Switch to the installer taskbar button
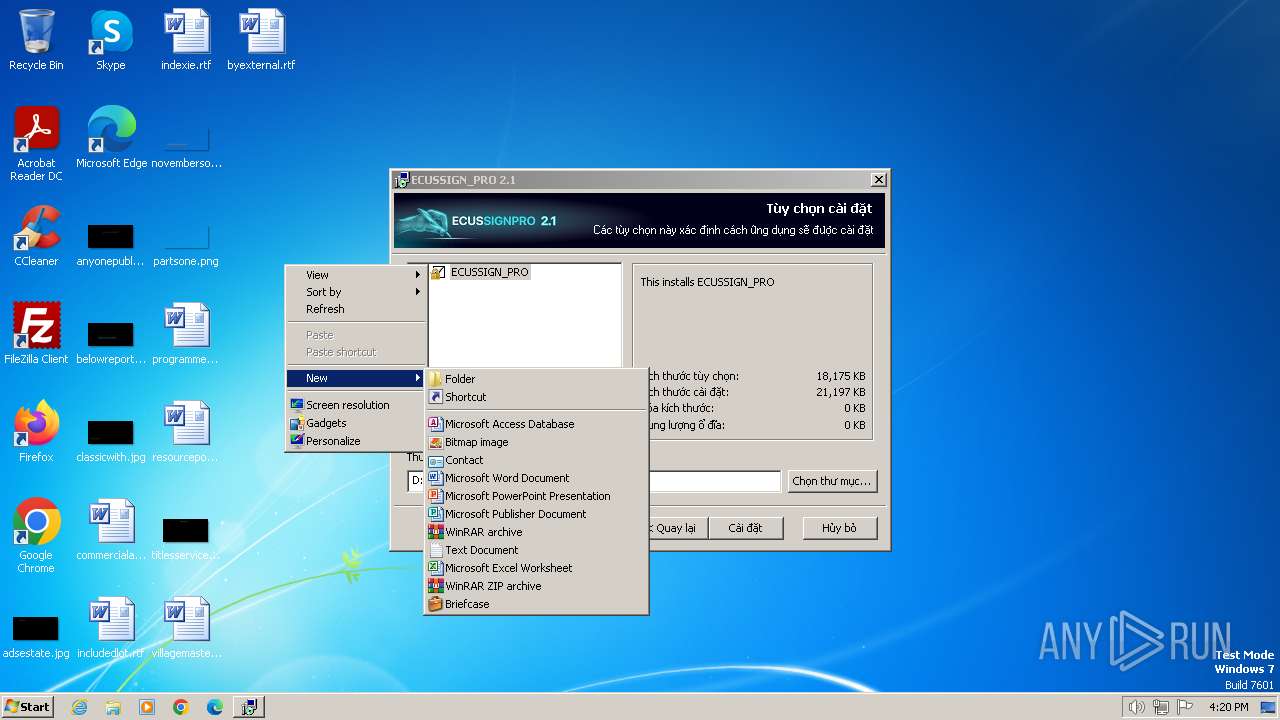The image size is (1280, 720). (249, 707)
